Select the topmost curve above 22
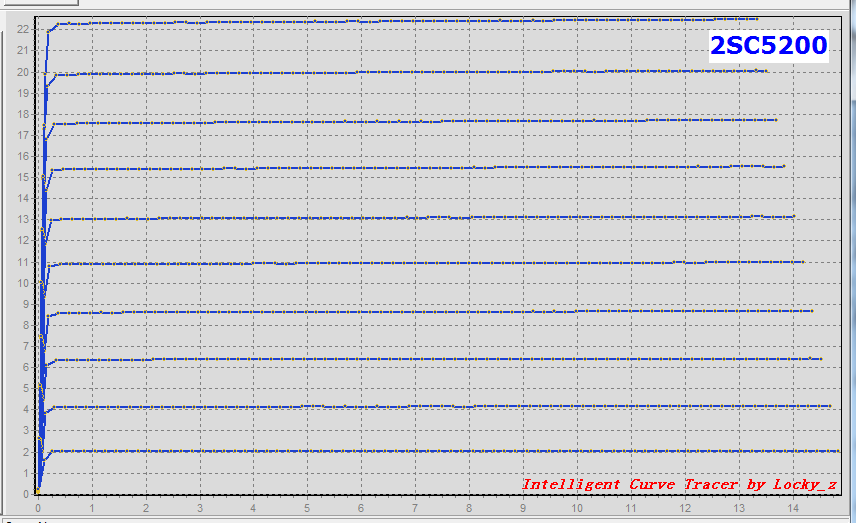This screenshot has width=856, height=523. tap(404, 21)
